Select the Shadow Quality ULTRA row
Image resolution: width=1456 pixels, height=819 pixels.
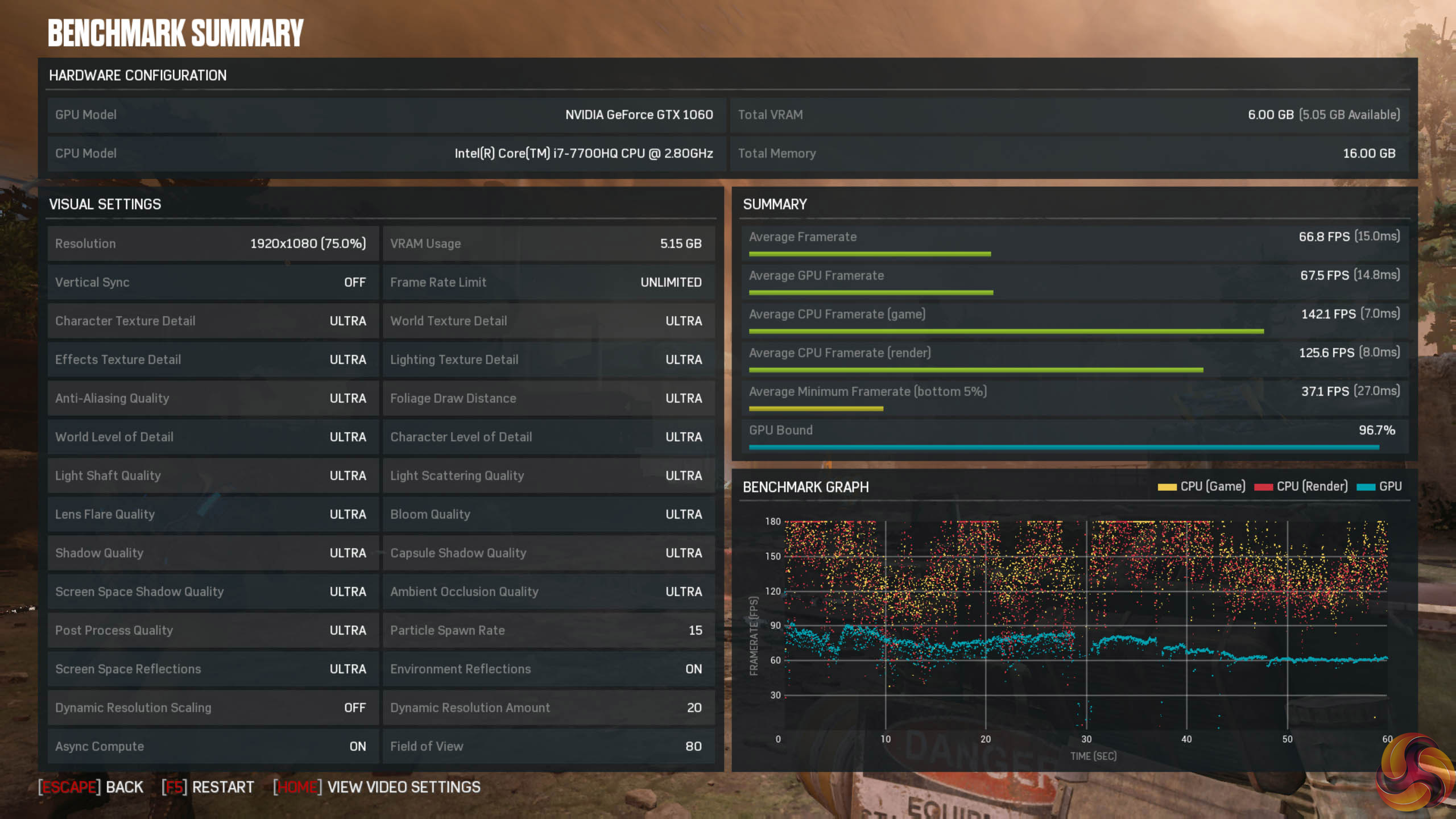click(213, 553)
